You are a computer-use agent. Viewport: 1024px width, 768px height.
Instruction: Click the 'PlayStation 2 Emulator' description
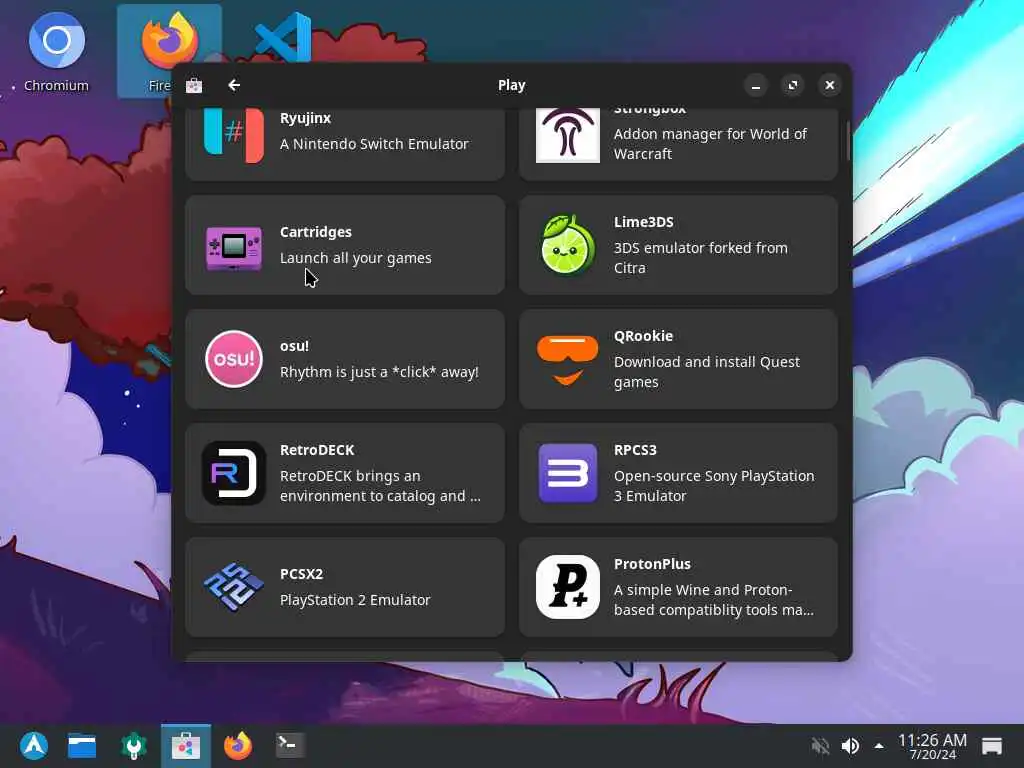(x=355, y=600)
